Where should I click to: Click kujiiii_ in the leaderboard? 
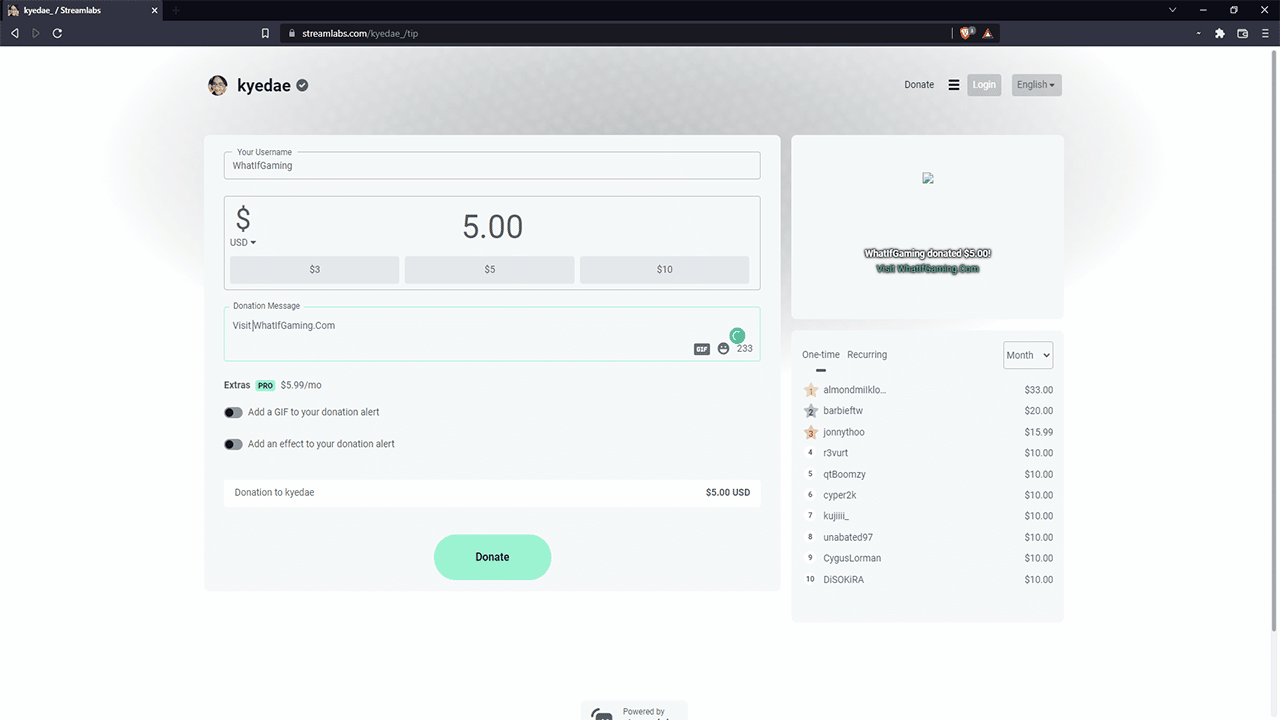coord(836,516)
